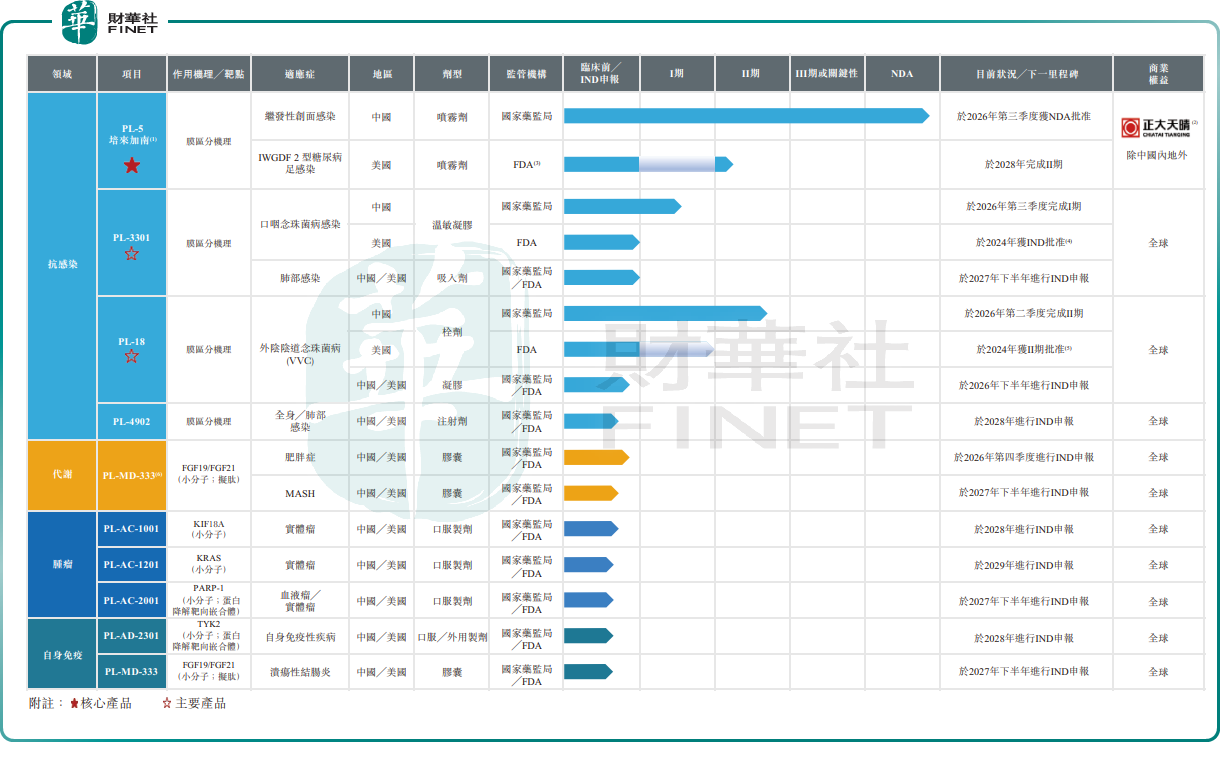Click the 作用機理/靶點 column header
The height and width of the screenshot is (762, 1220).
point(208,74)
